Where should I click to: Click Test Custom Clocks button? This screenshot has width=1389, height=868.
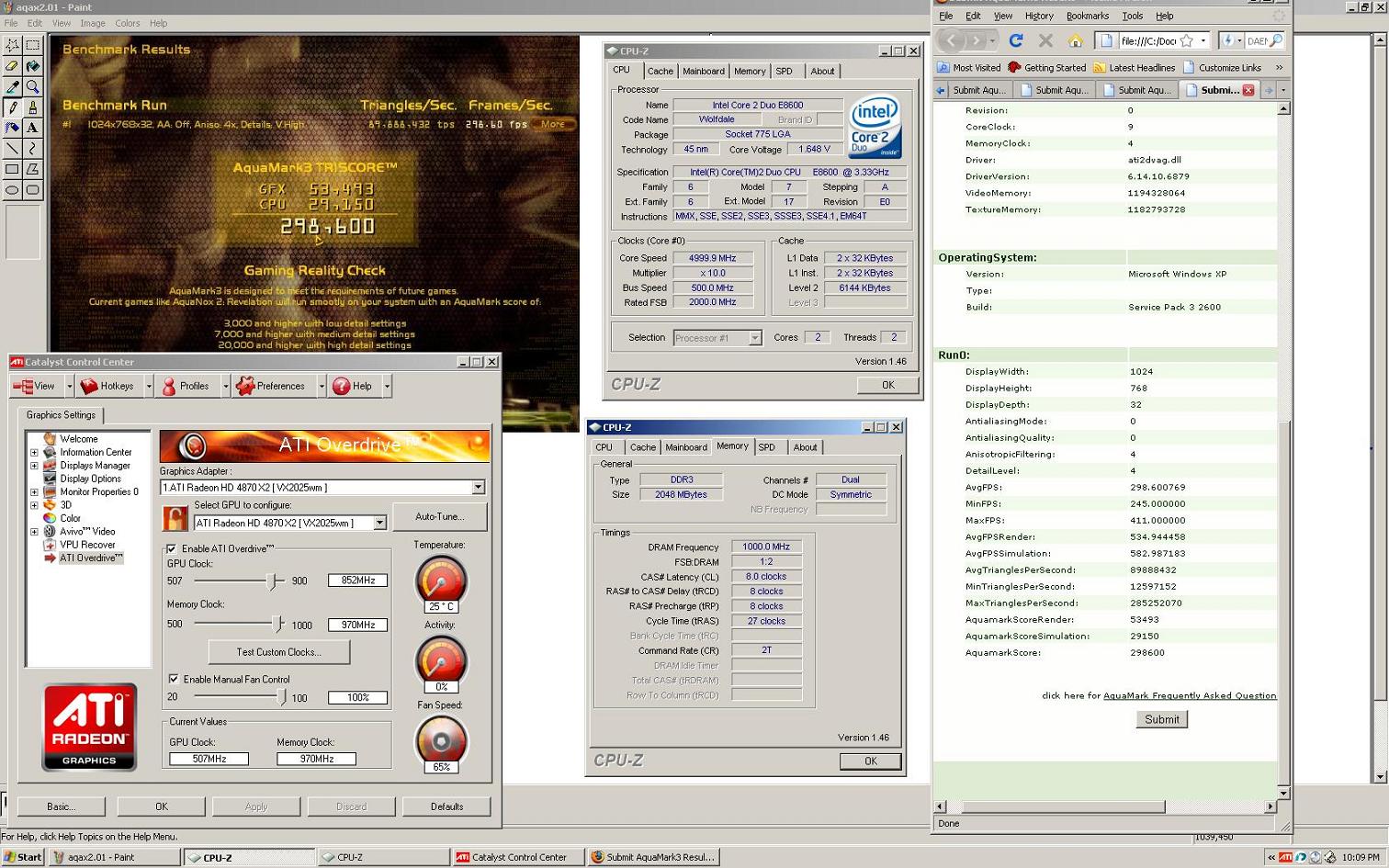[x=279, y=652]
